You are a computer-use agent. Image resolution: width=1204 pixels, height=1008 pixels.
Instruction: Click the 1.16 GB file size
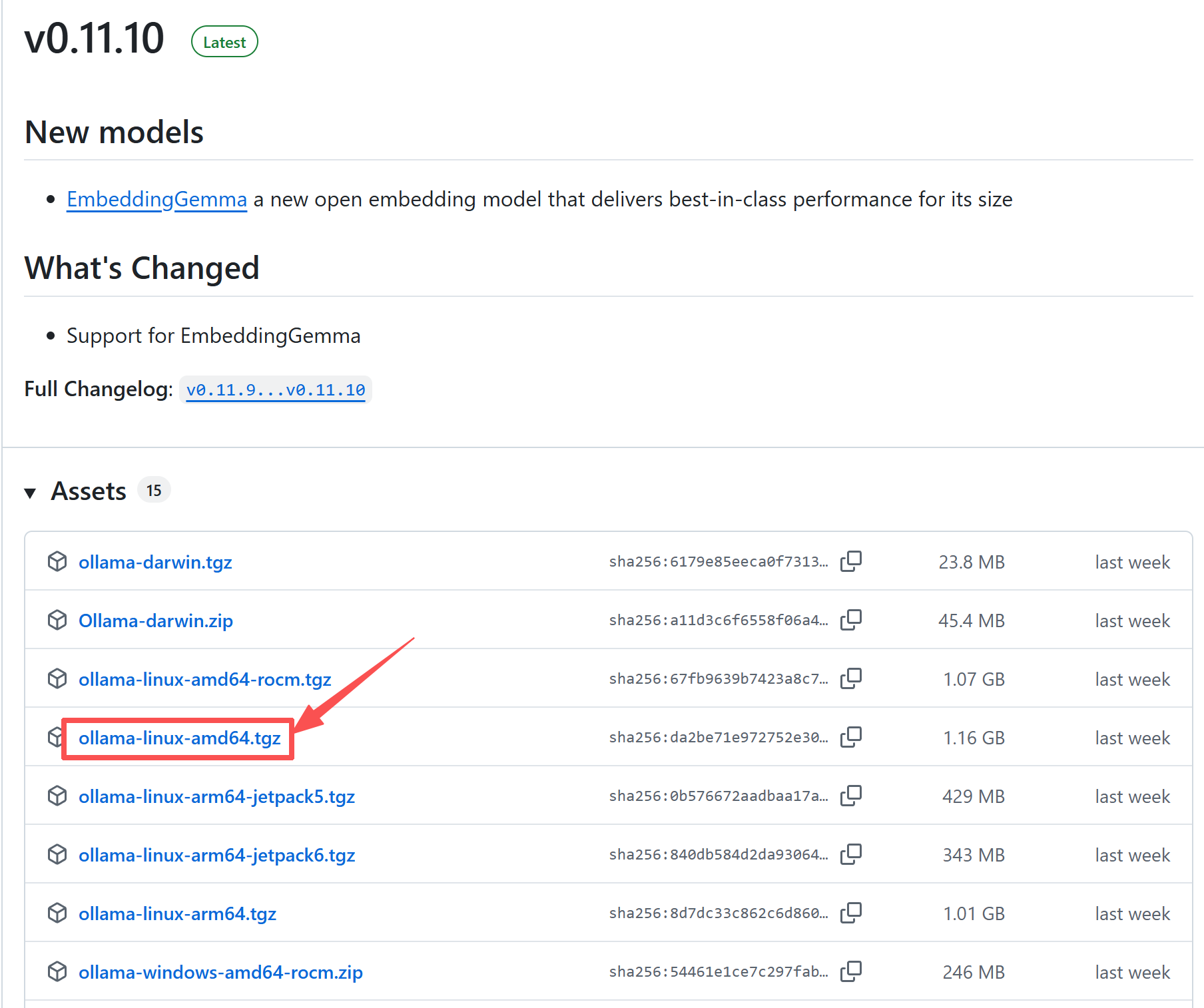click(974, 738)
